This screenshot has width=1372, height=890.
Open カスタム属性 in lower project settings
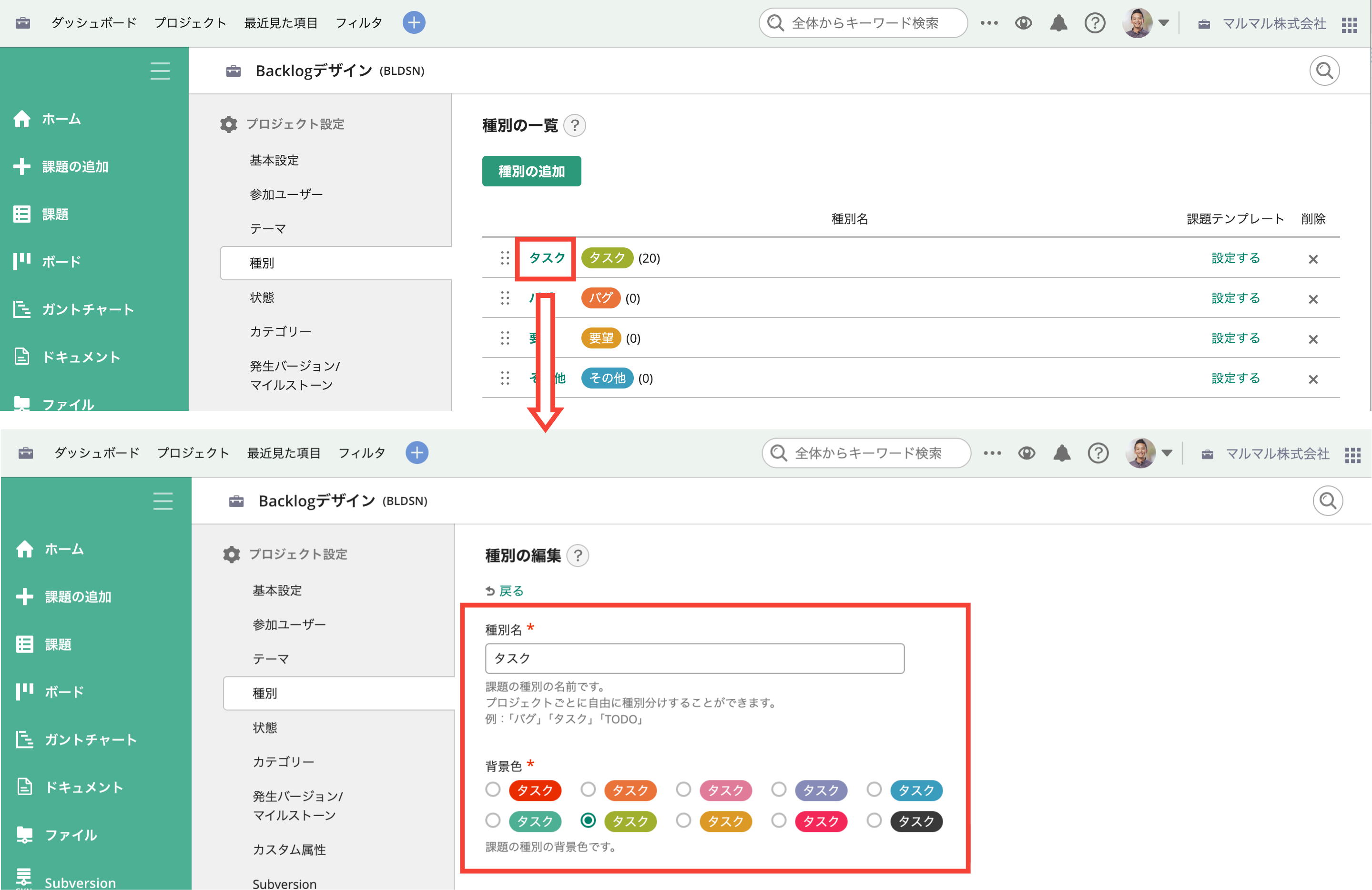(x=289, y=849)
